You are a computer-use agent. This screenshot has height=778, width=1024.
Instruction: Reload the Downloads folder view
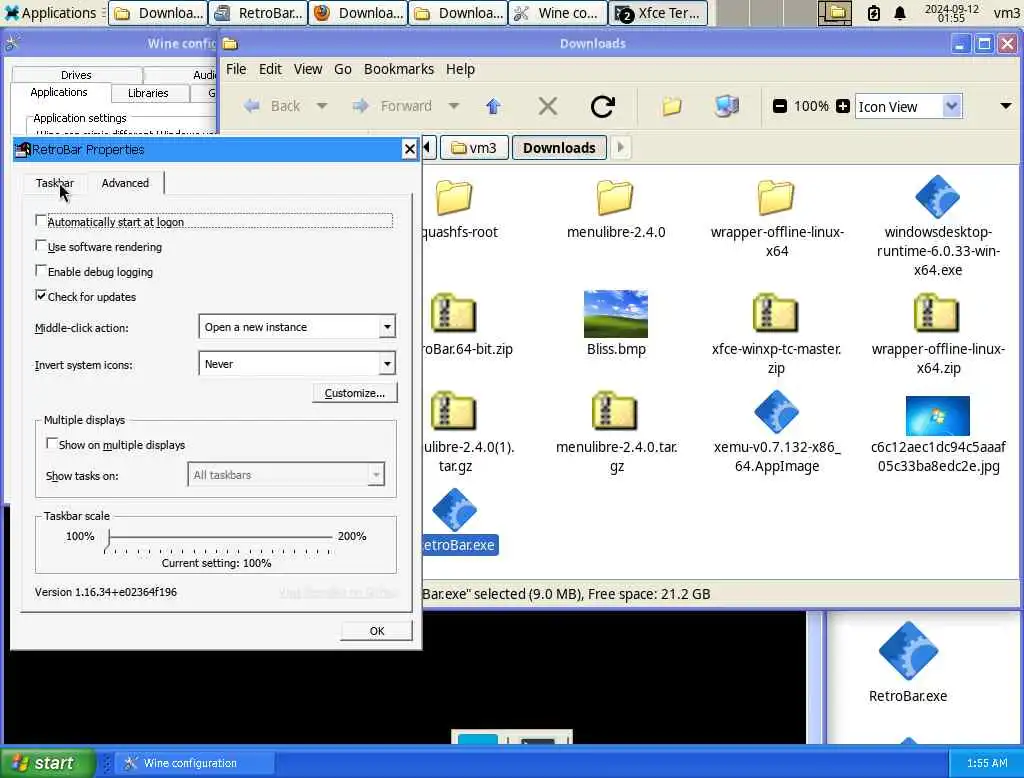point(602,106)
